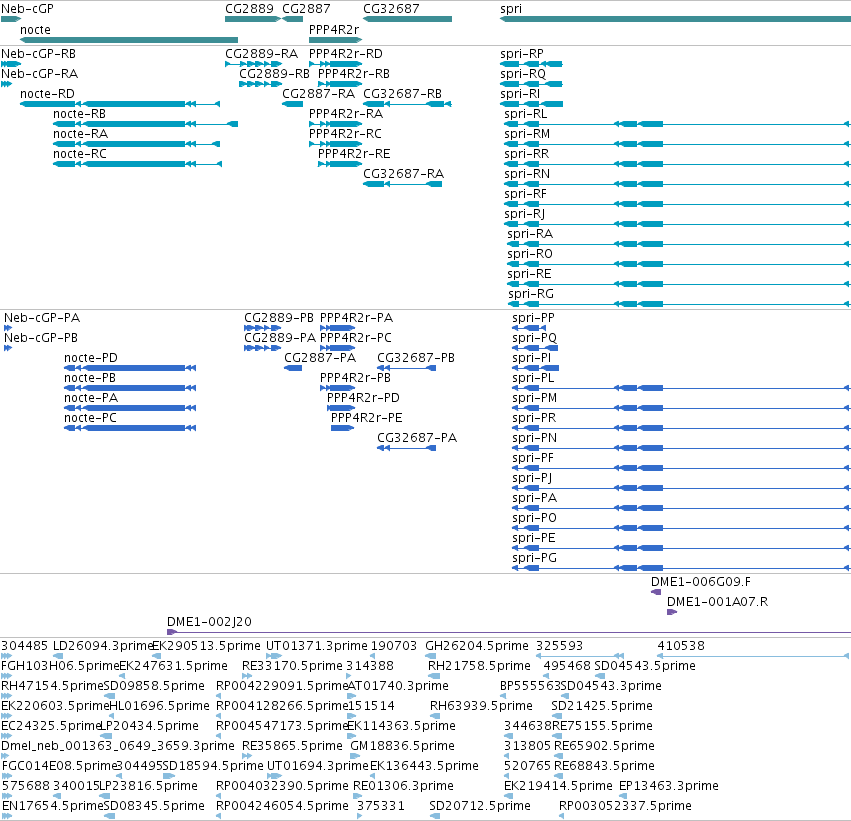This screenshot has height=821, width=851.
Task: Open EST label RE33170.5prime
Action: [x=292, y=666]
